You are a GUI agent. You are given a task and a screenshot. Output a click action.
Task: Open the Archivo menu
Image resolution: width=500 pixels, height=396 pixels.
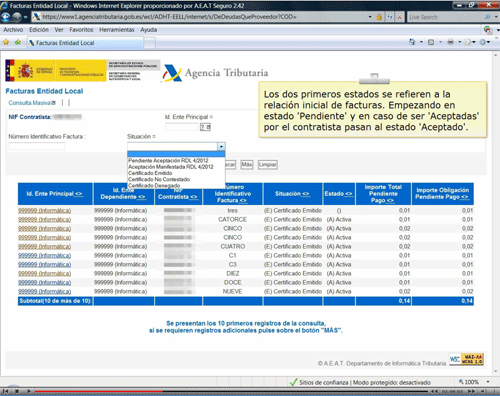pos(13,30)
